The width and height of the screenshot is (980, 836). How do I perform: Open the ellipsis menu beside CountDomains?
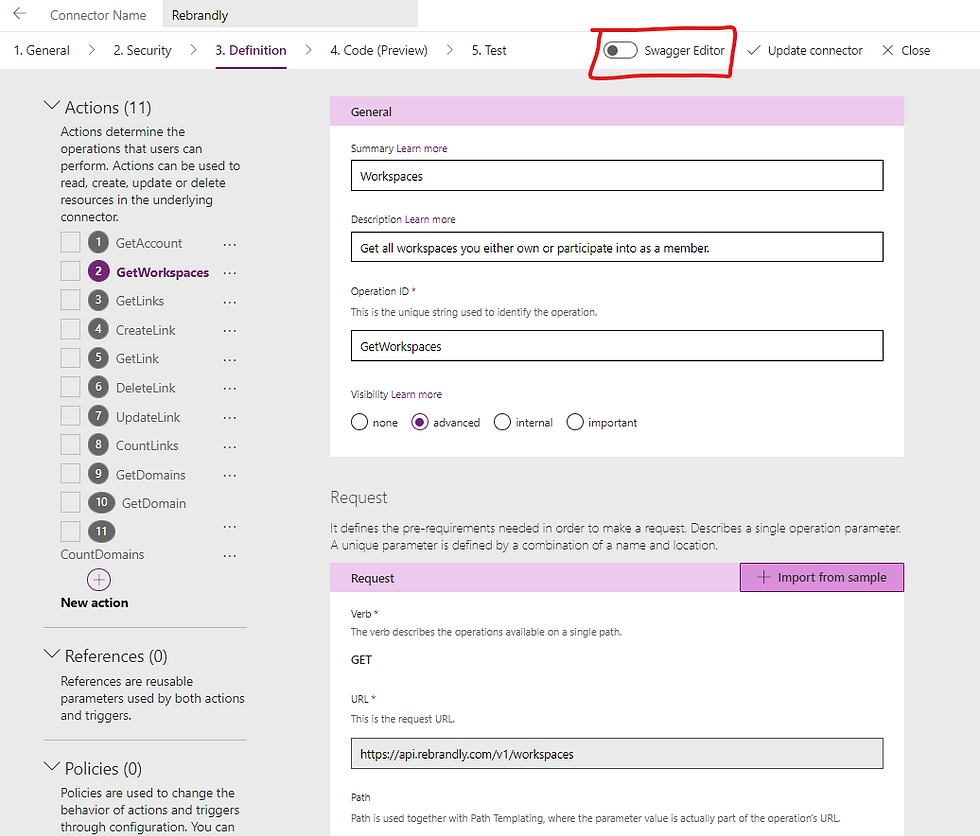tap(230, 555)
